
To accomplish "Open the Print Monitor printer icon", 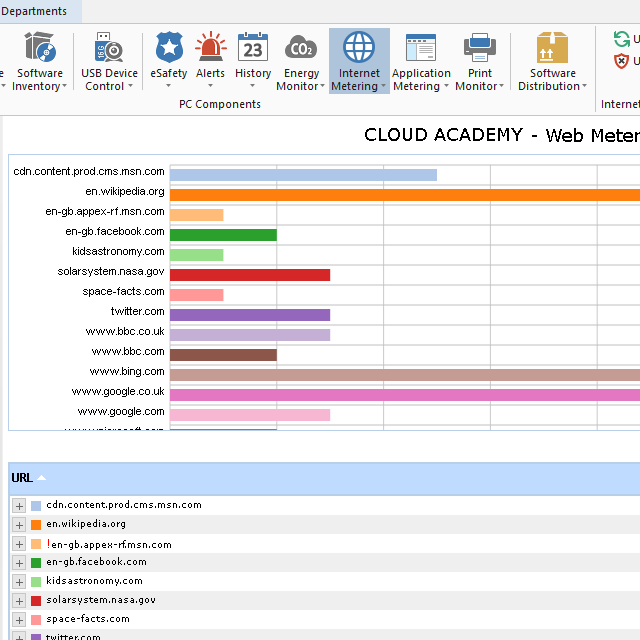I will 480,47.
